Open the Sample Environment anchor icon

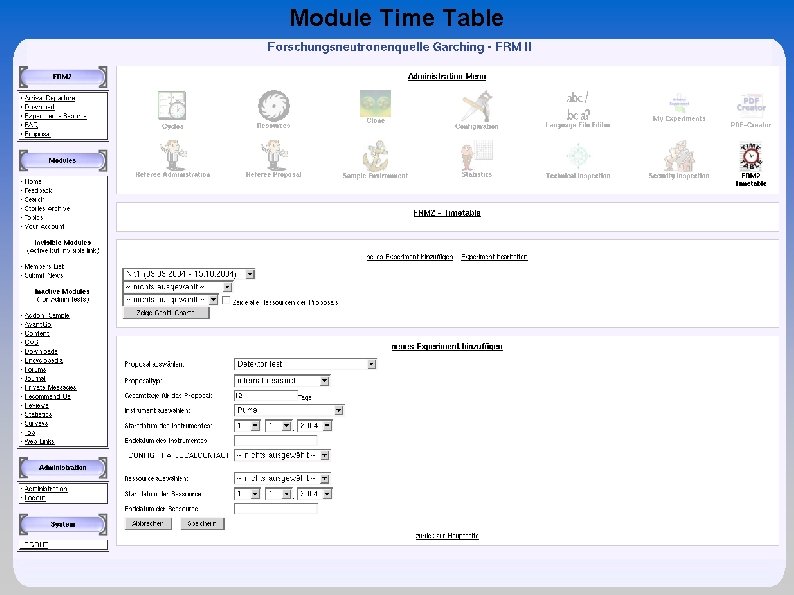(375, 155)
